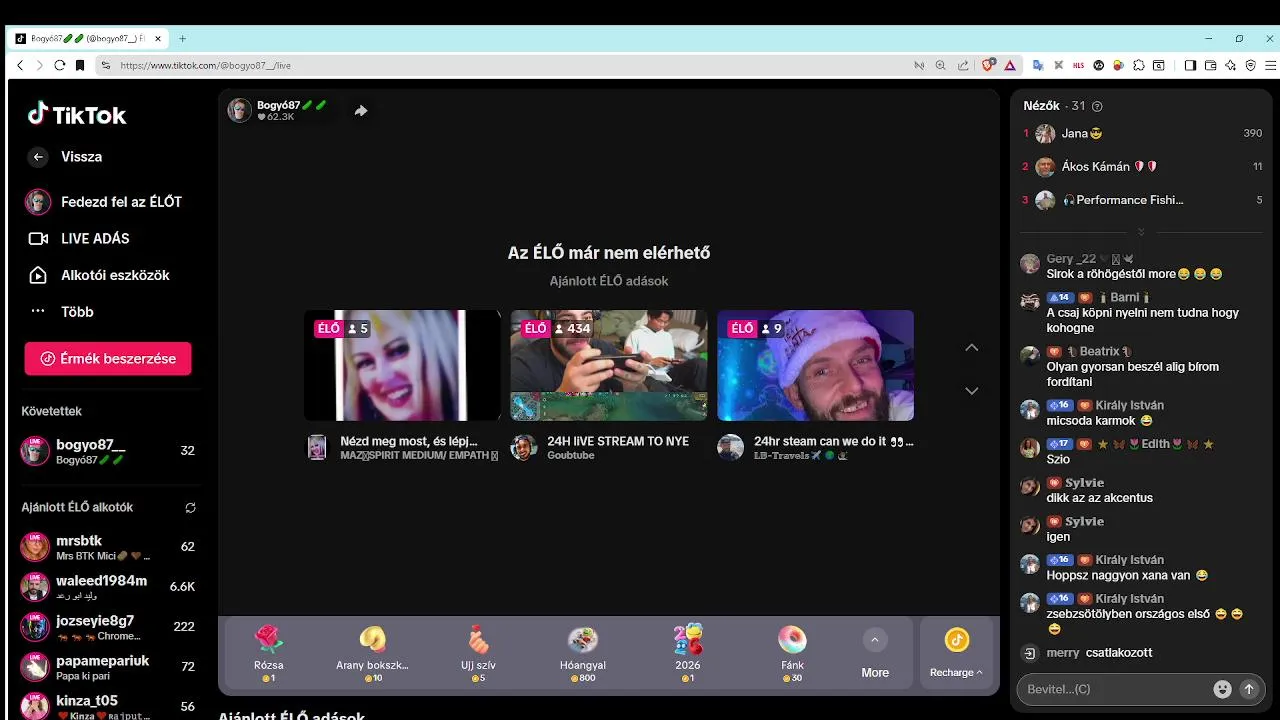1280x720 pixels.
Task: Send the 2026 gift
Action: pos(688,653)
